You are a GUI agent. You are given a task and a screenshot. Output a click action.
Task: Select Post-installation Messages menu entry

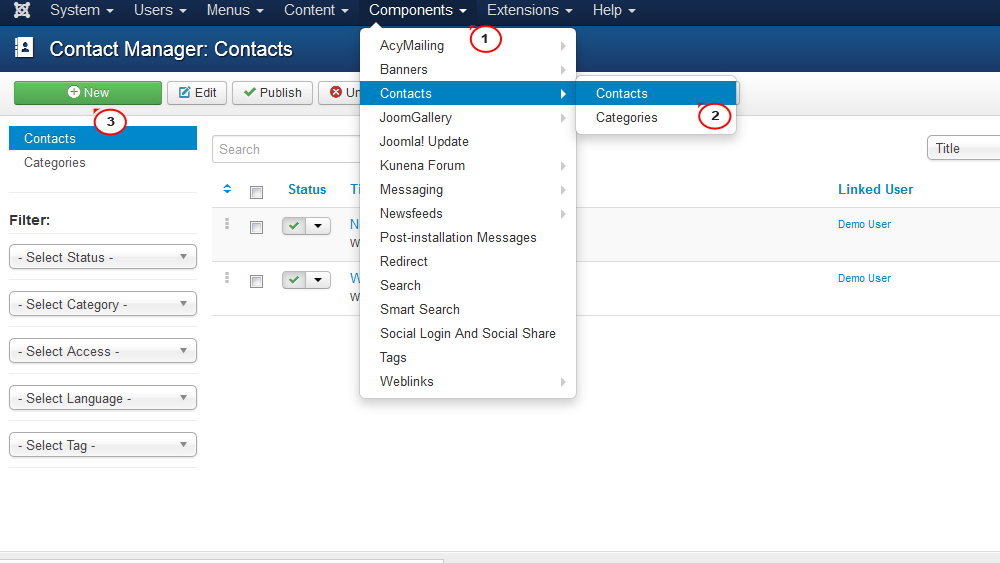(467, 237)
